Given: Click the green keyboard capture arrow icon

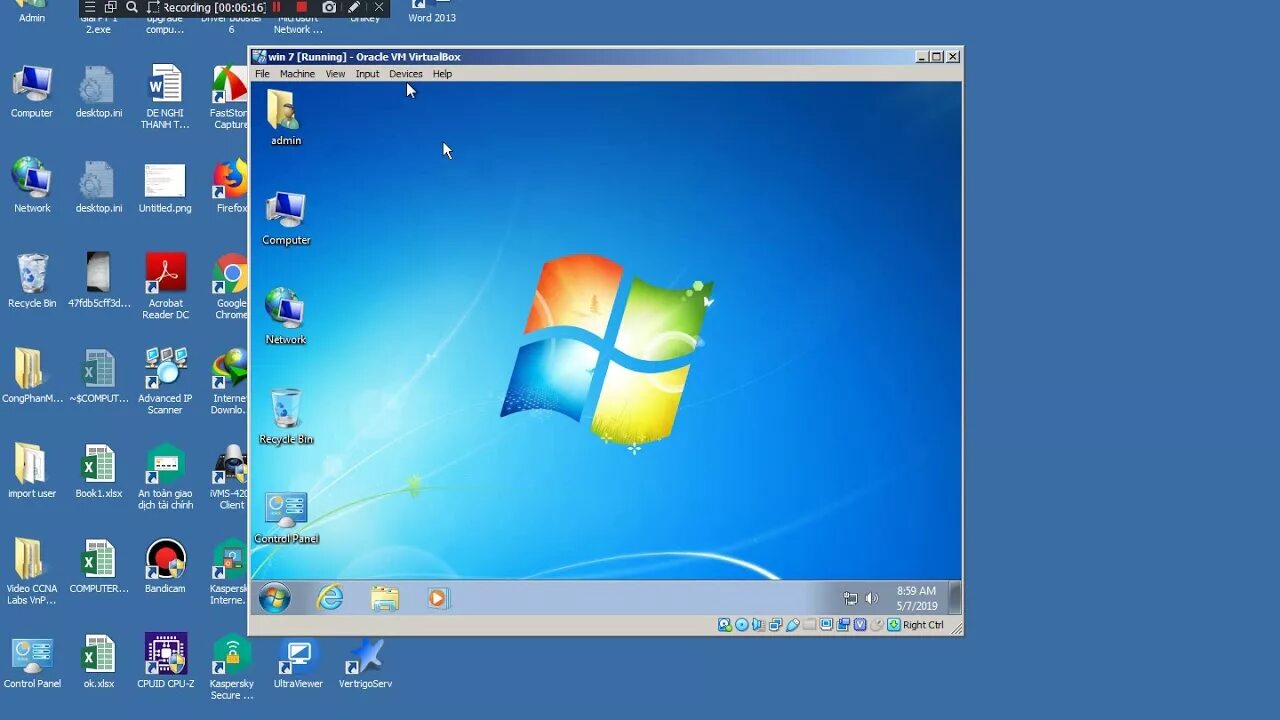Looking at the screenshot, I should pyautogui.click(x=894, y=625).
